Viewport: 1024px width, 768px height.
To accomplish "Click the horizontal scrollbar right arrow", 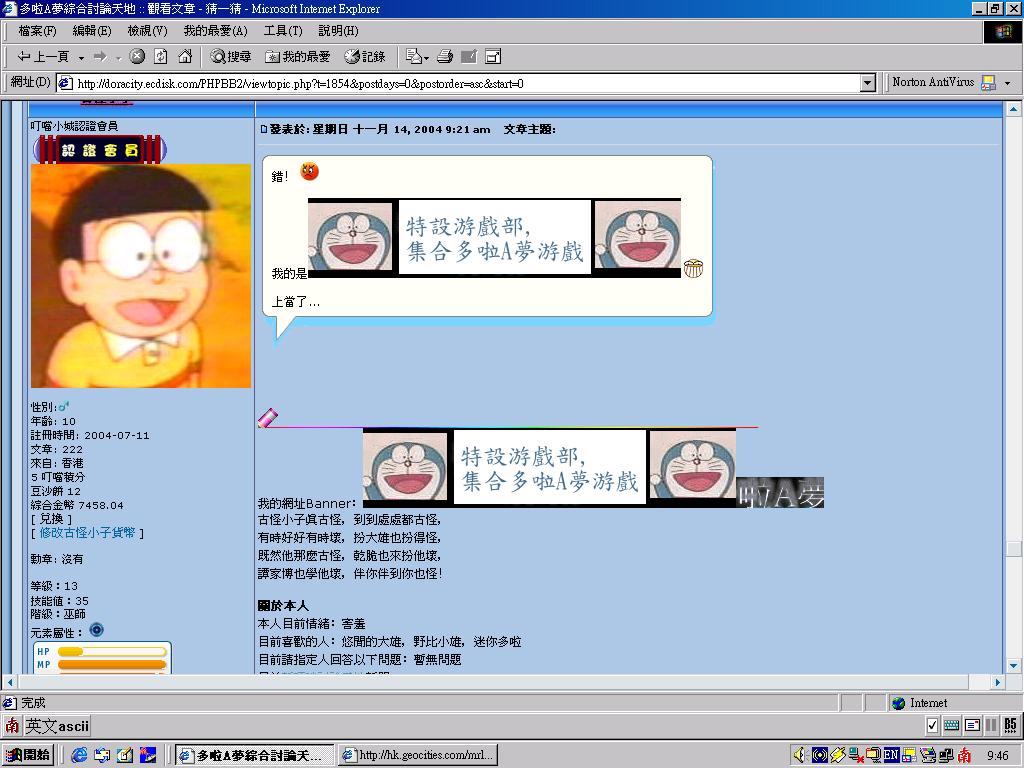I will [x=997, y=682].
